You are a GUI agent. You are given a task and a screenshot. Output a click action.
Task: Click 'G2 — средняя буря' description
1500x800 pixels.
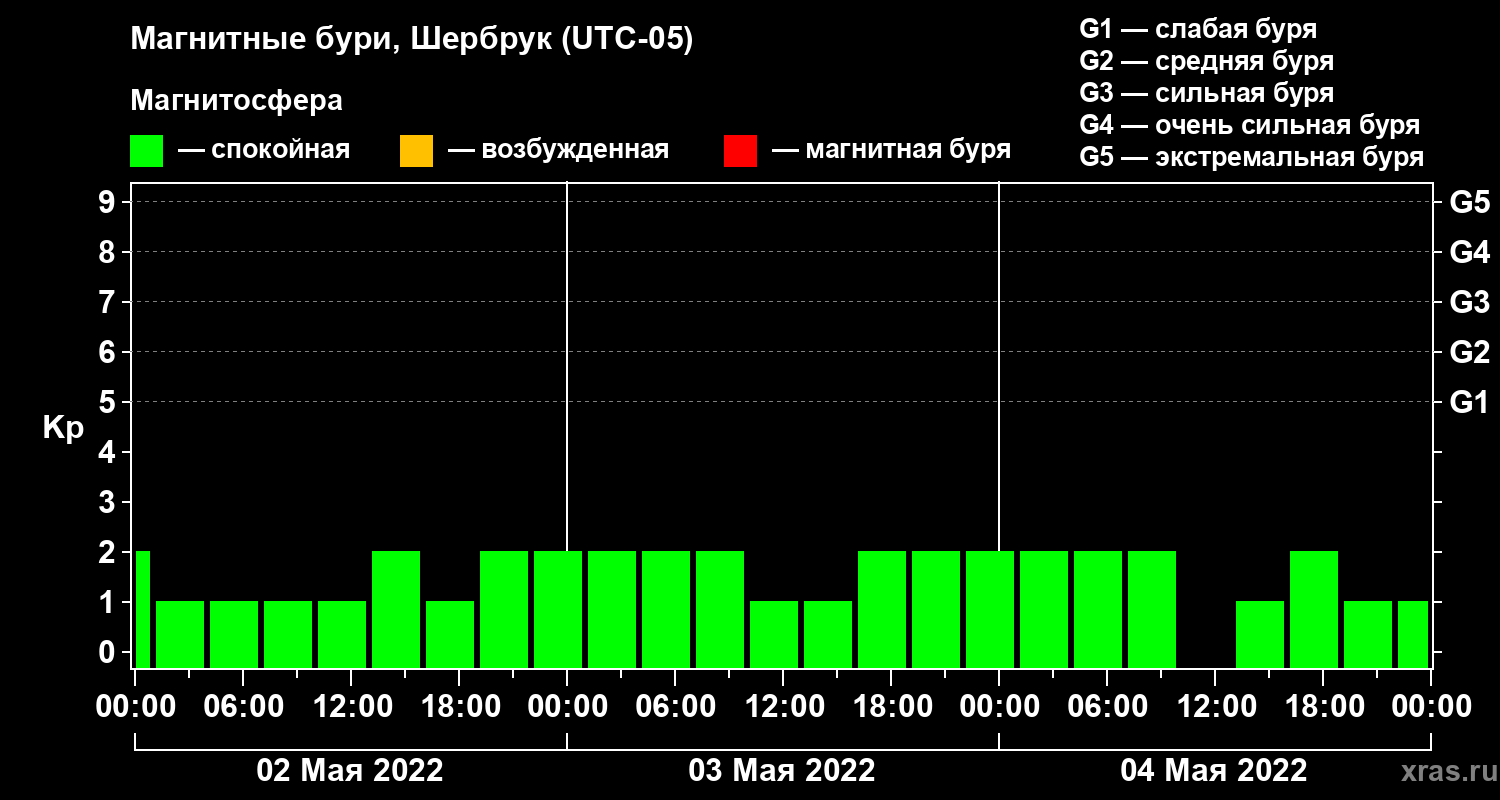point(1206,60)
